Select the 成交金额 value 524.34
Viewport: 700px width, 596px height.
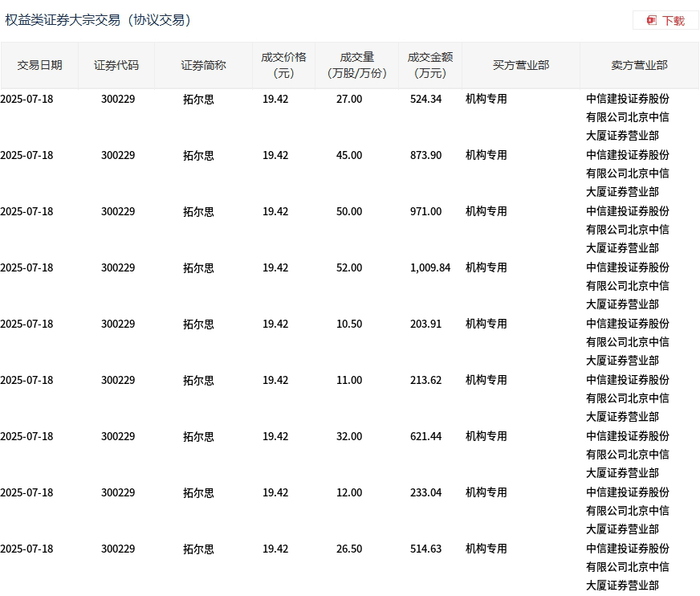(x=426, y=99)
